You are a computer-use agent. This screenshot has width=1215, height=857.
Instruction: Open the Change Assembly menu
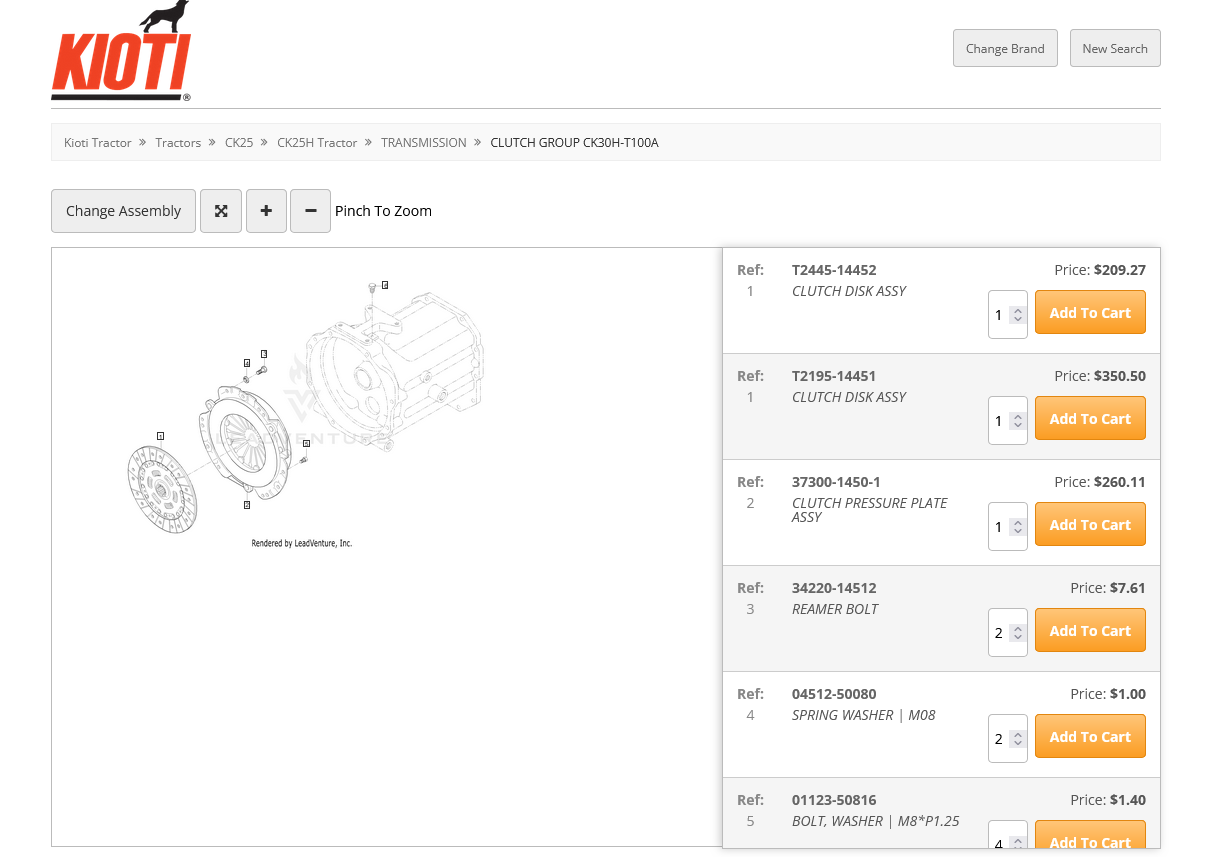tap(123, 211)
